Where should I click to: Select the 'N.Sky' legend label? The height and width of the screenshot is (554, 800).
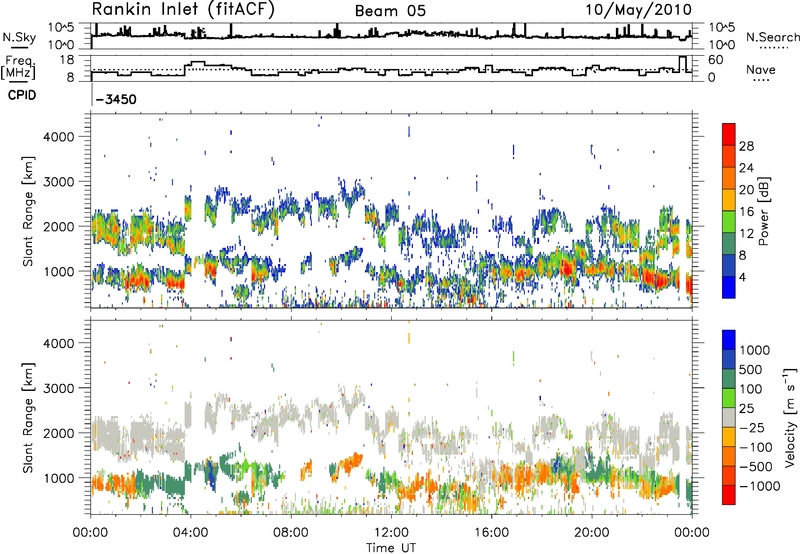click(19, 37)
